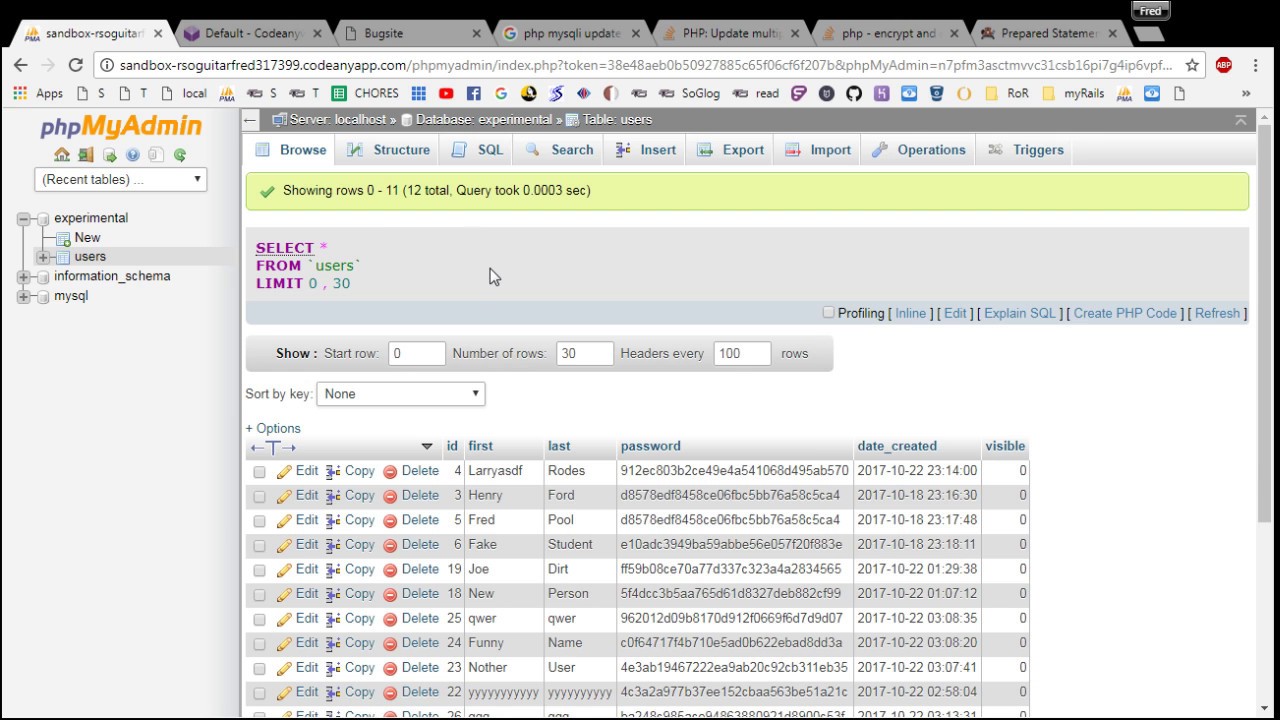Open the SQL tab
The image size is (1280, 720).
(478, 150)
